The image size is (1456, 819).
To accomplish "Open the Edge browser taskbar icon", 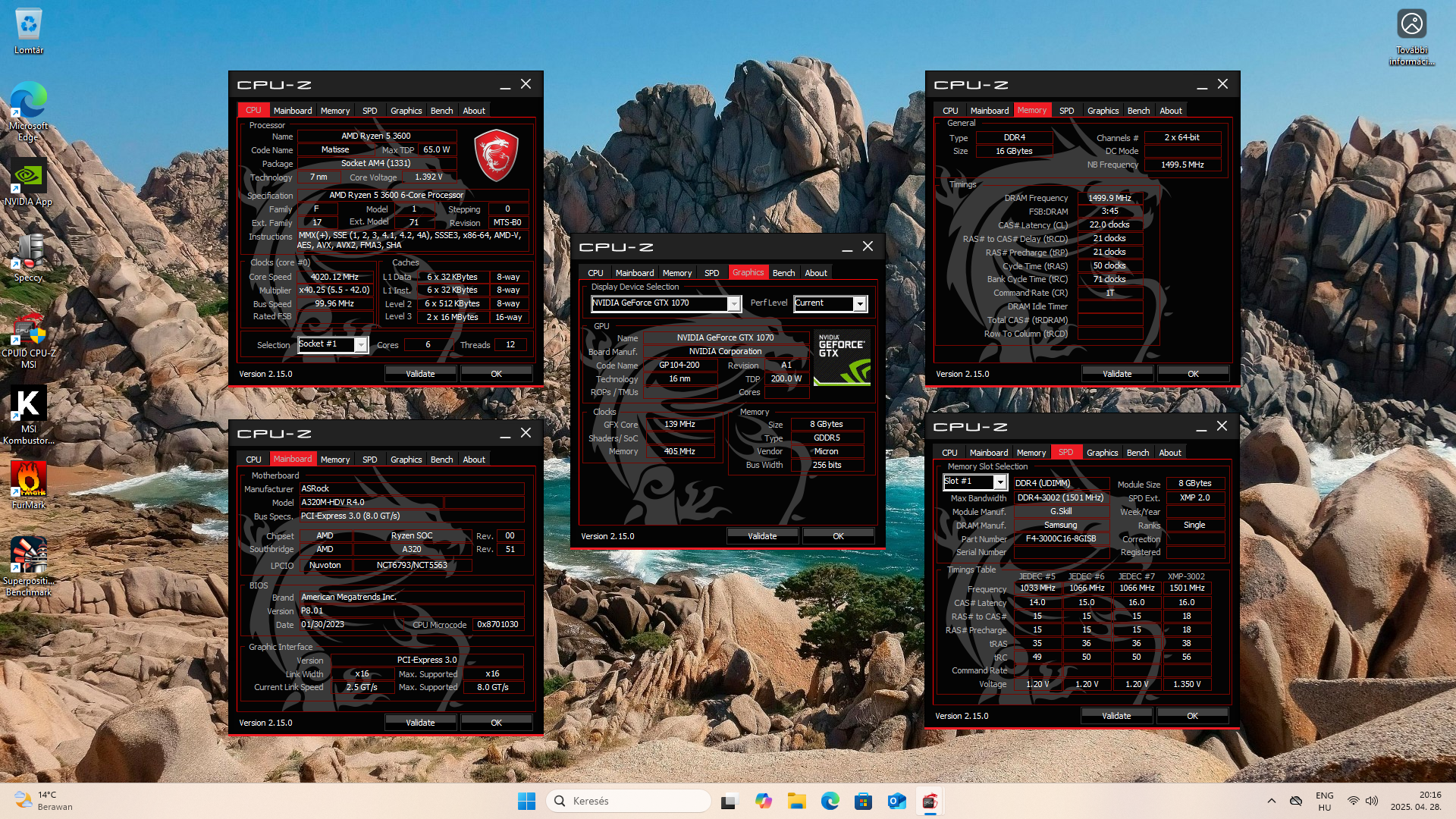I will (x=830, y=801).
